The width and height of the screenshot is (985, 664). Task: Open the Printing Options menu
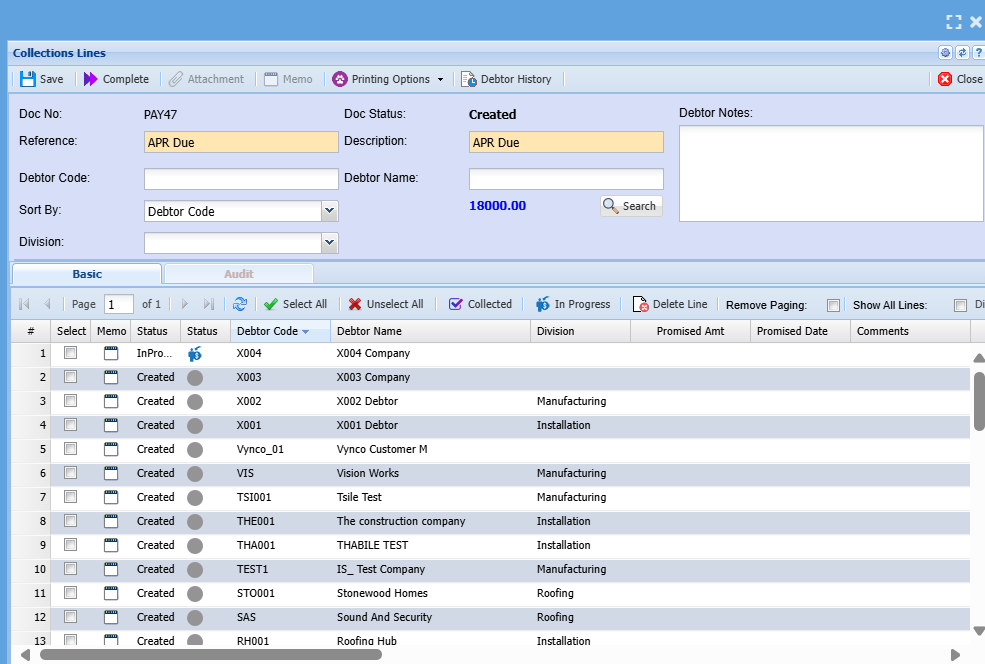tap(389, 79)
